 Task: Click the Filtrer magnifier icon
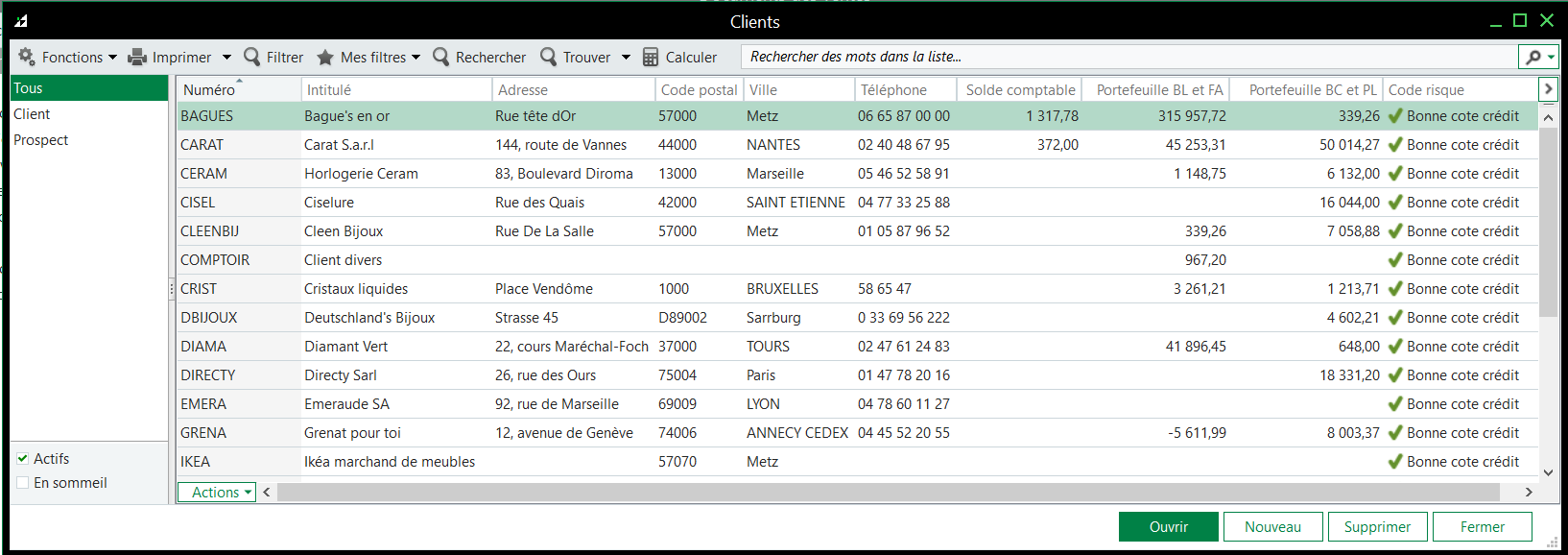coord(252,57)
